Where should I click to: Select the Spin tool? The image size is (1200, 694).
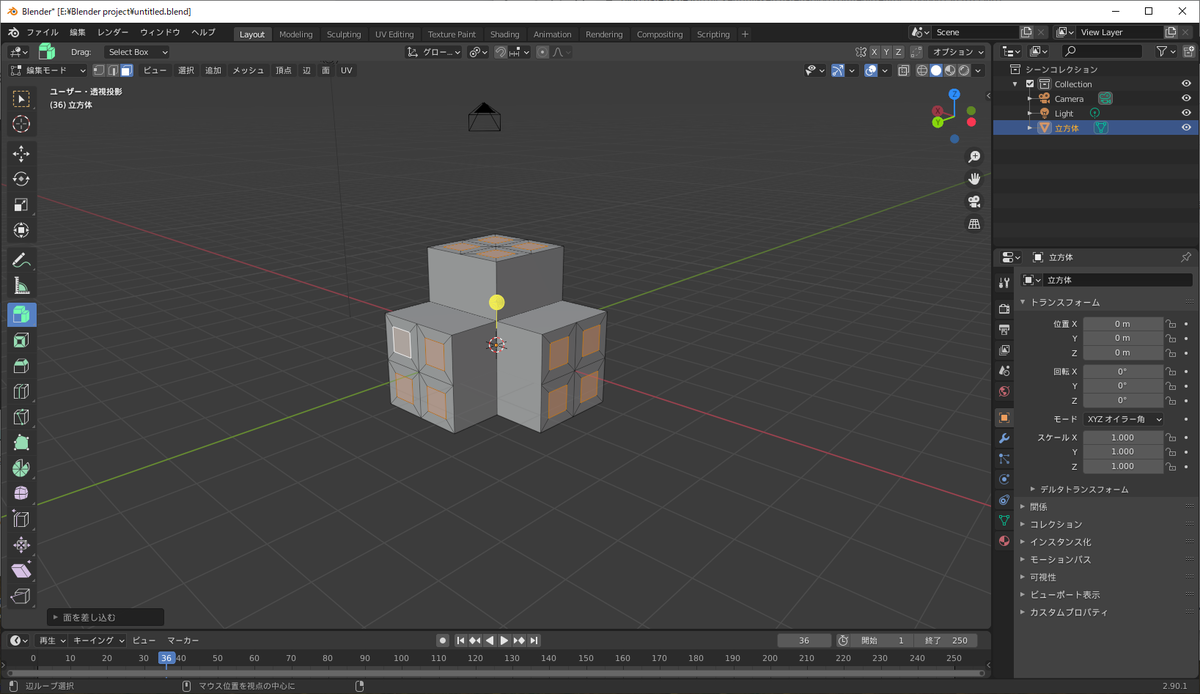click(x=21, y=468)
